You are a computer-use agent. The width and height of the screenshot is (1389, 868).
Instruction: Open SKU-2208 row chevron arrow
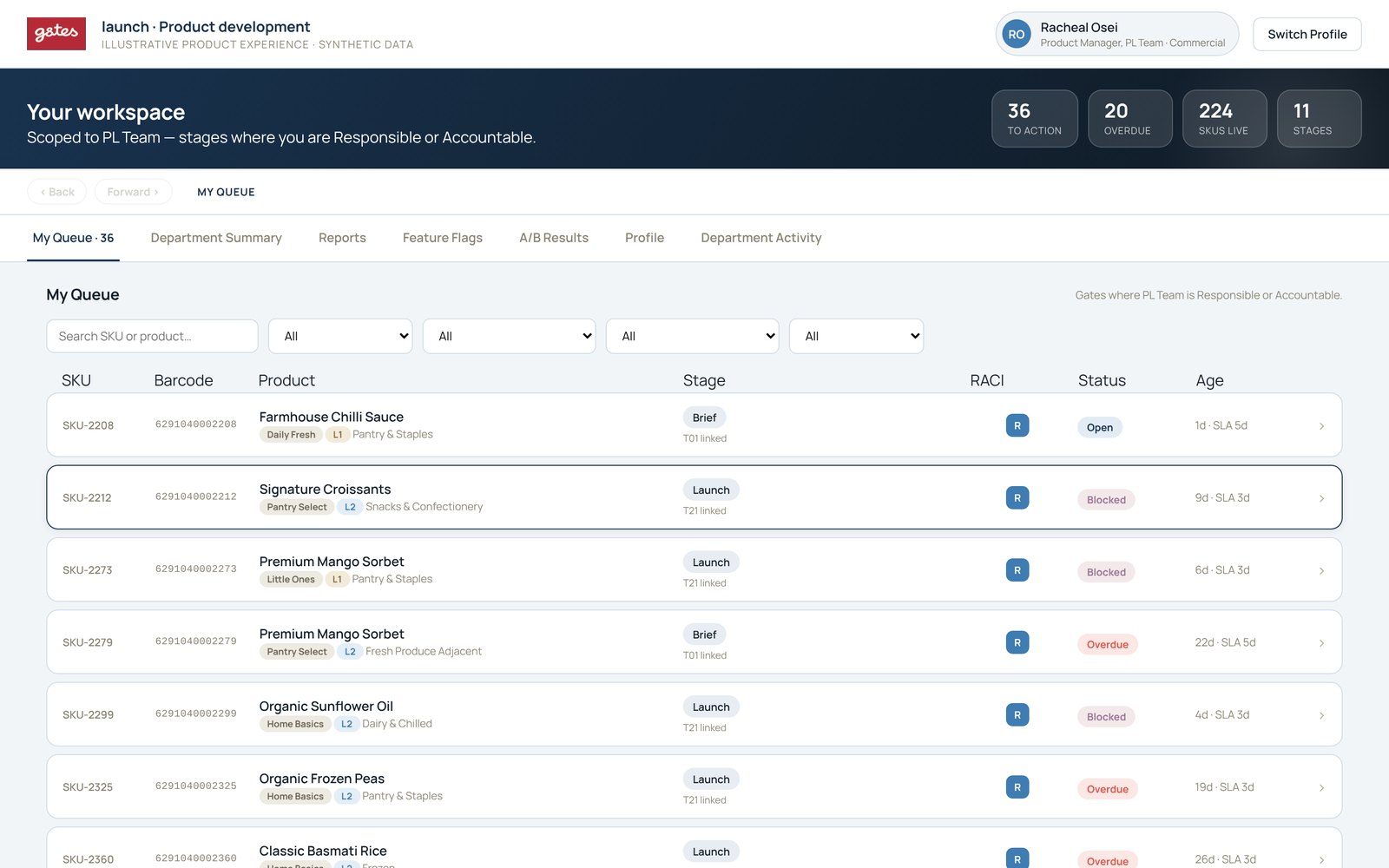click(1321, 426)
